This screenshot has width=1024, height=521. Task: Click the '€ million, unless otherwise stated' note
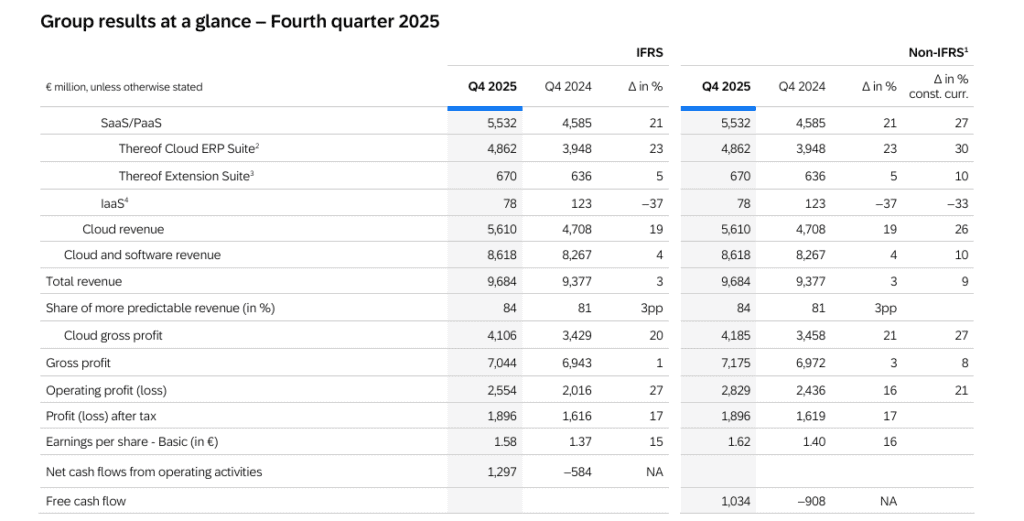click(124, 87)
